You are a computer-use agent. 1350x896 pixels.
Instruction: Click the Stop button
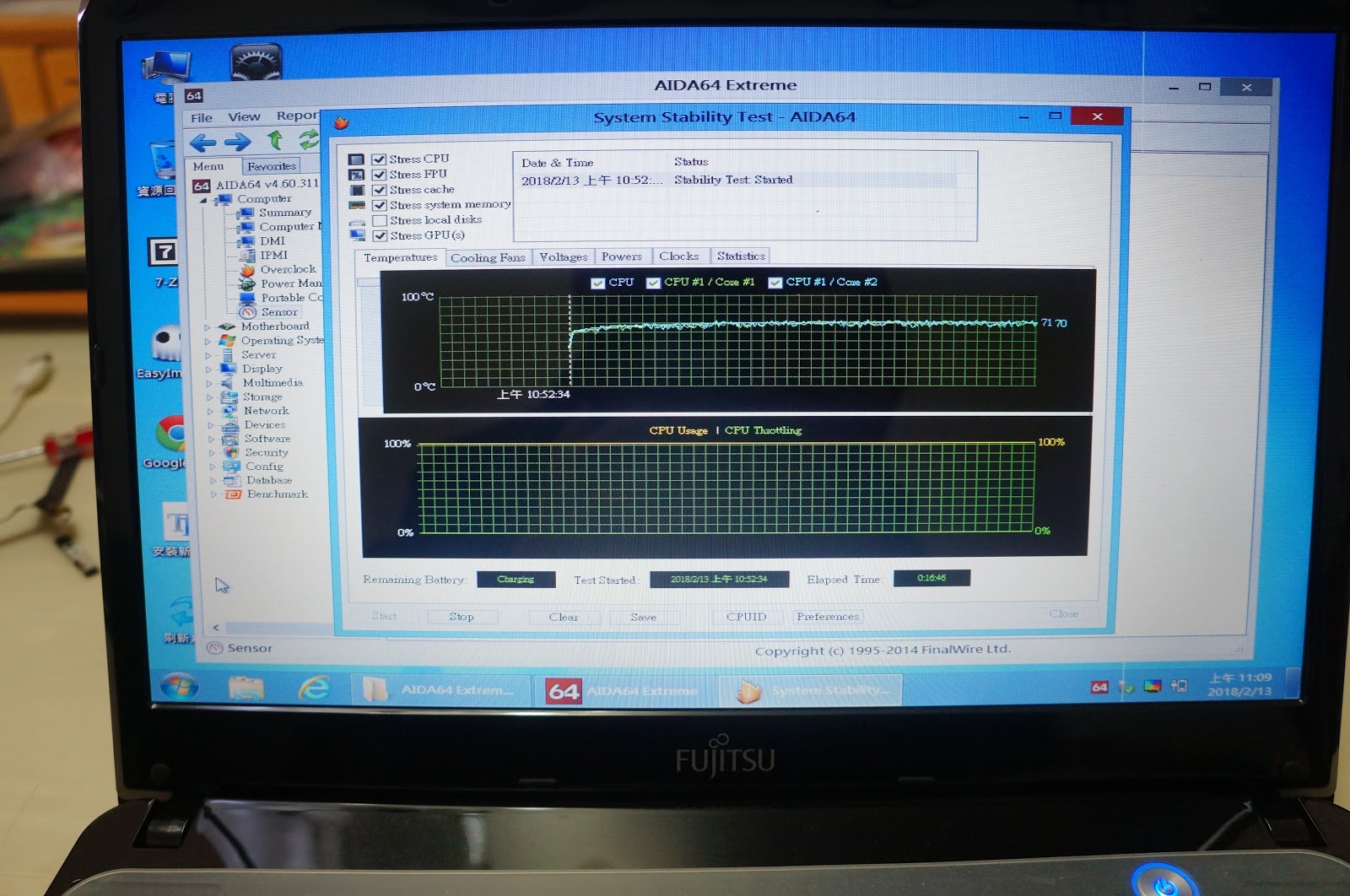(x=462, y=617)
